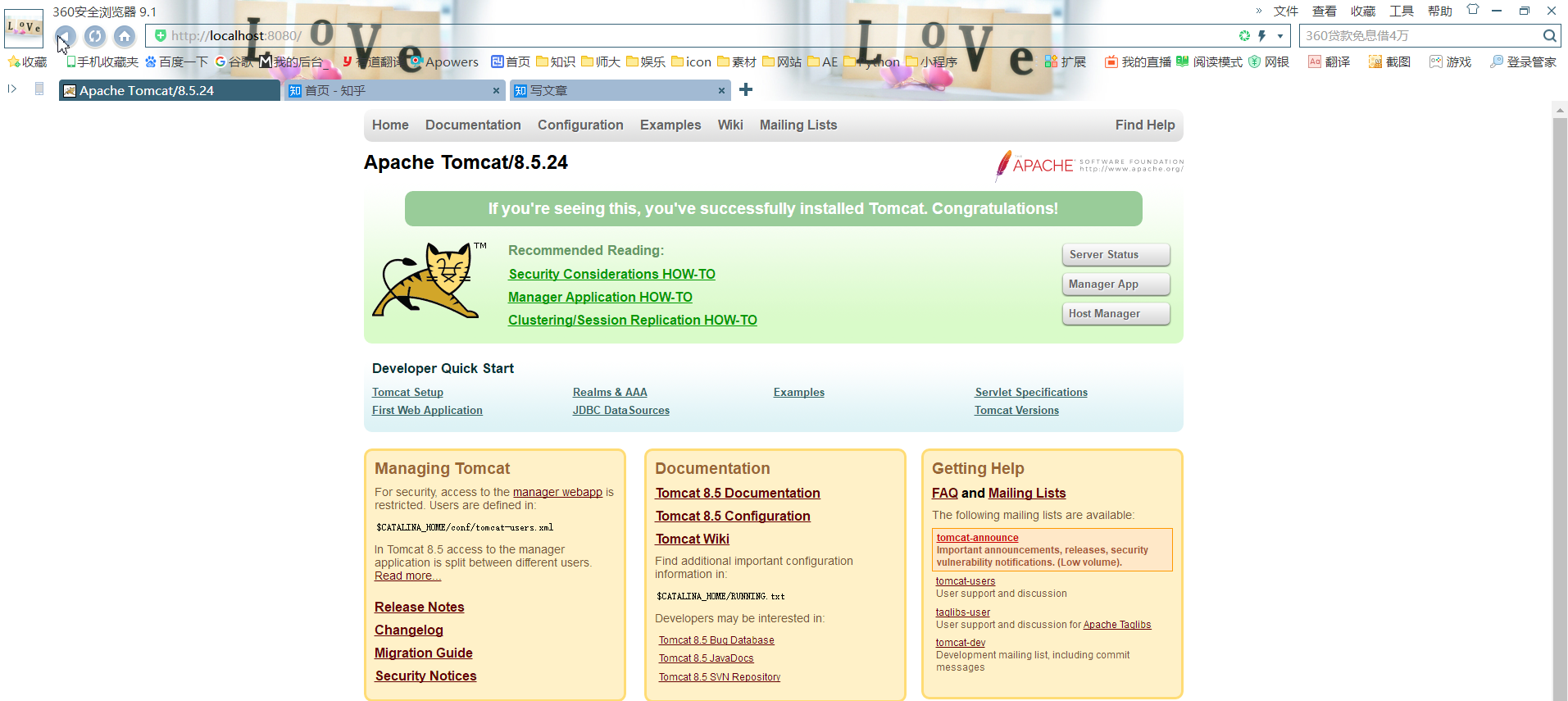Toggle the lightning speed mode icon

click(x=1262, y=36)
